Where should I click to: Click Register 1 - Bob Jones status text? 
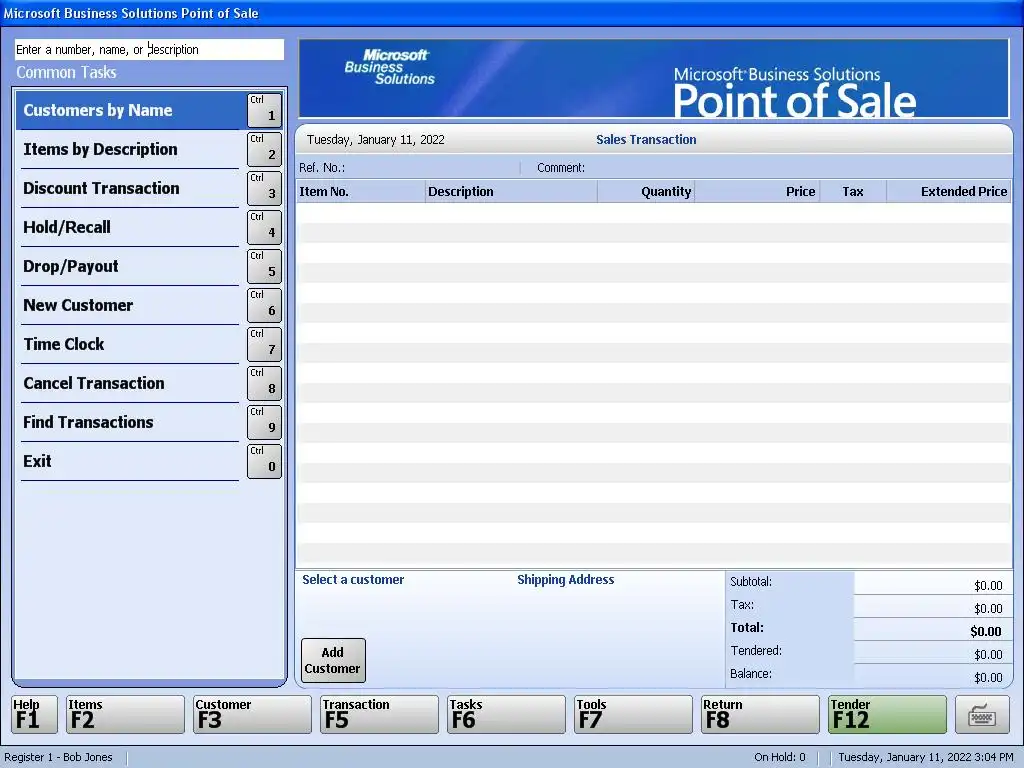pos(58,757)
